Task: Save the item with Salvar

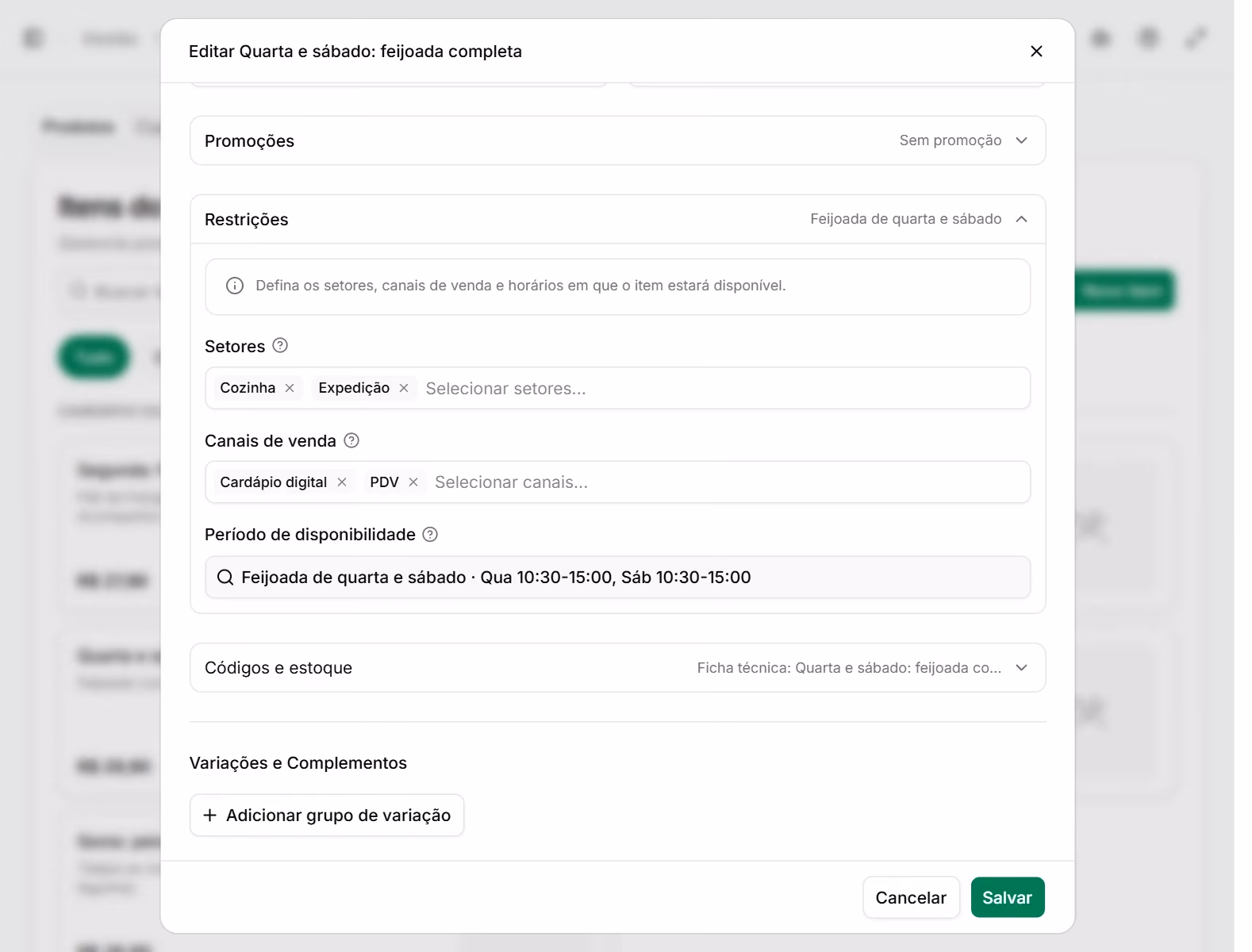Action: 1008,898
